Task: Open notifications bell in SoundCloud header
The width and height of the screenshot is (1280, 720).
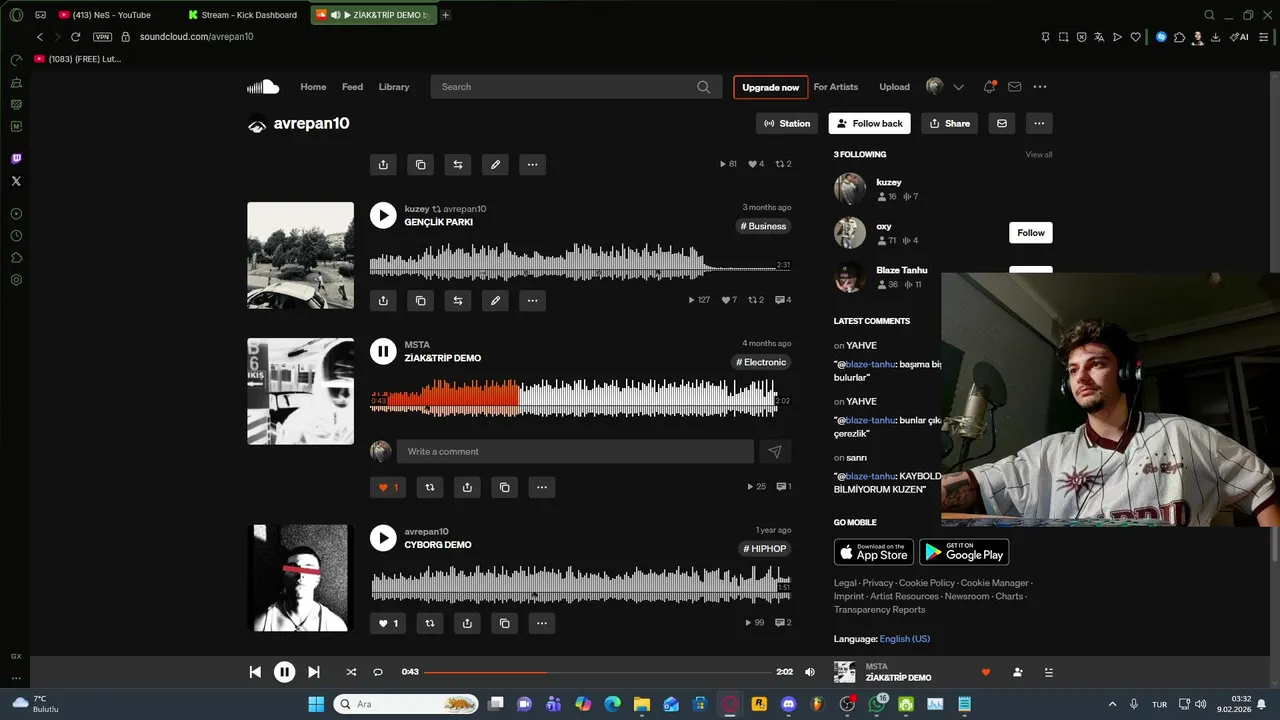Action: pos(989,87)
